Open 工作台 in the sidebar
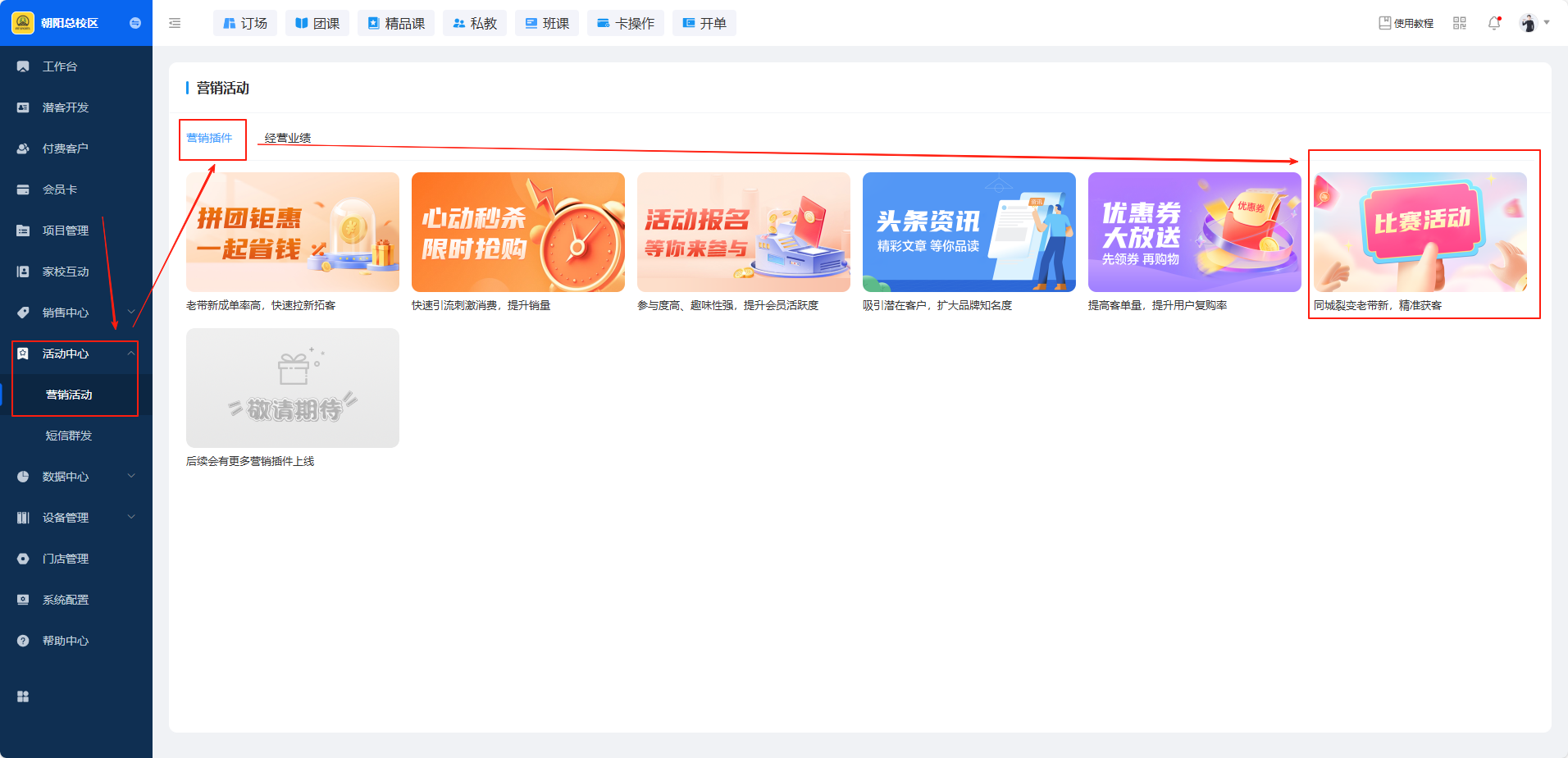Viewport: 1568px width, 758px height. [x=60, y=66]
